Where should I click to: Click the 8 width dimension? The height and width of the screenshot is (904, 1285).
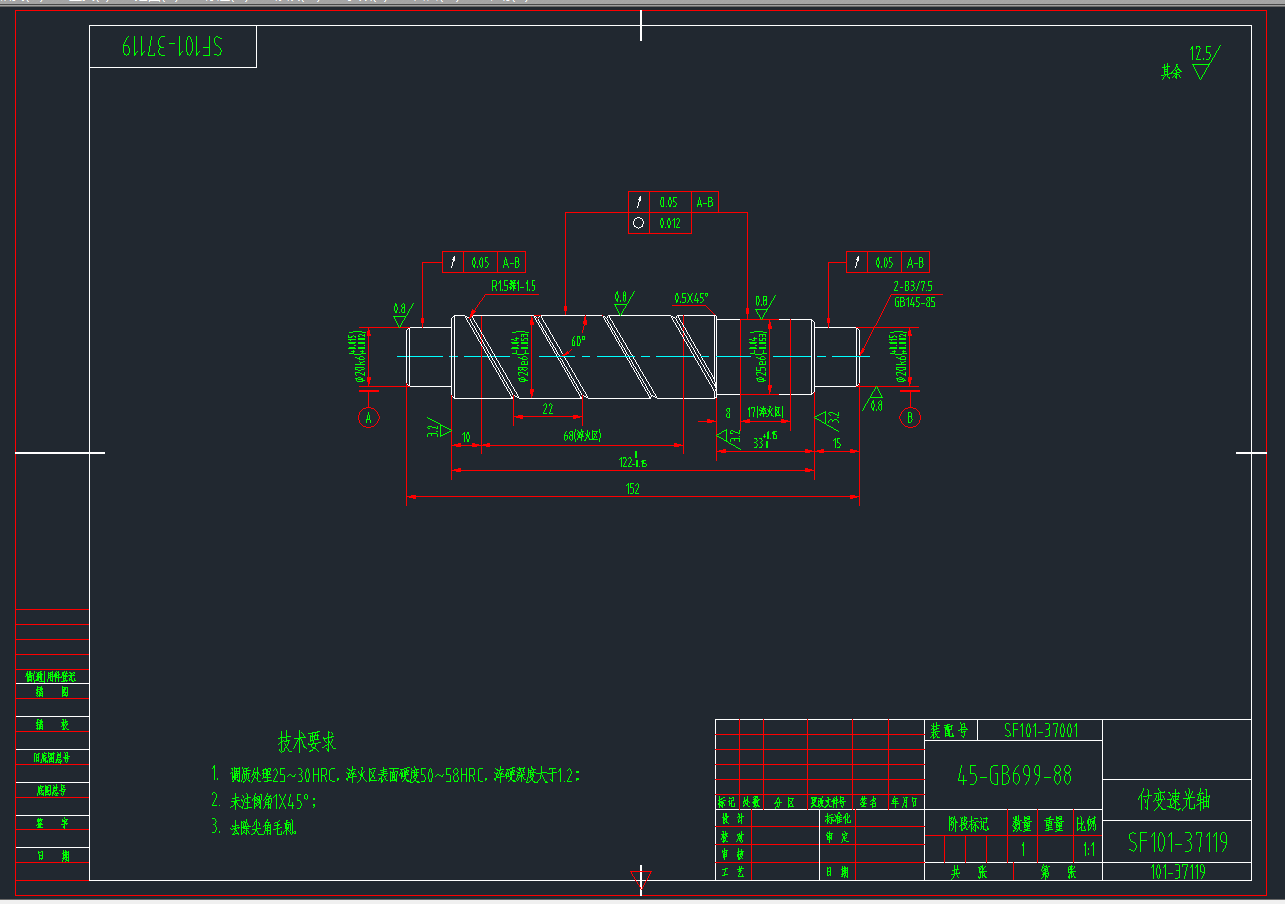727,412
